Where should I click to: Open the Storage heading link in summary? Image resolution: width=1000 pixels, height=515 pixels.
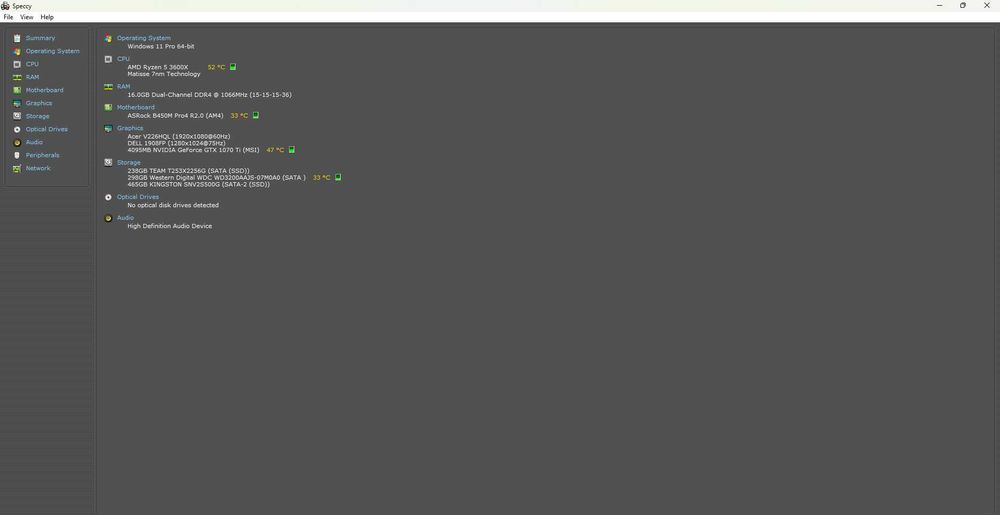pos(129,163)
